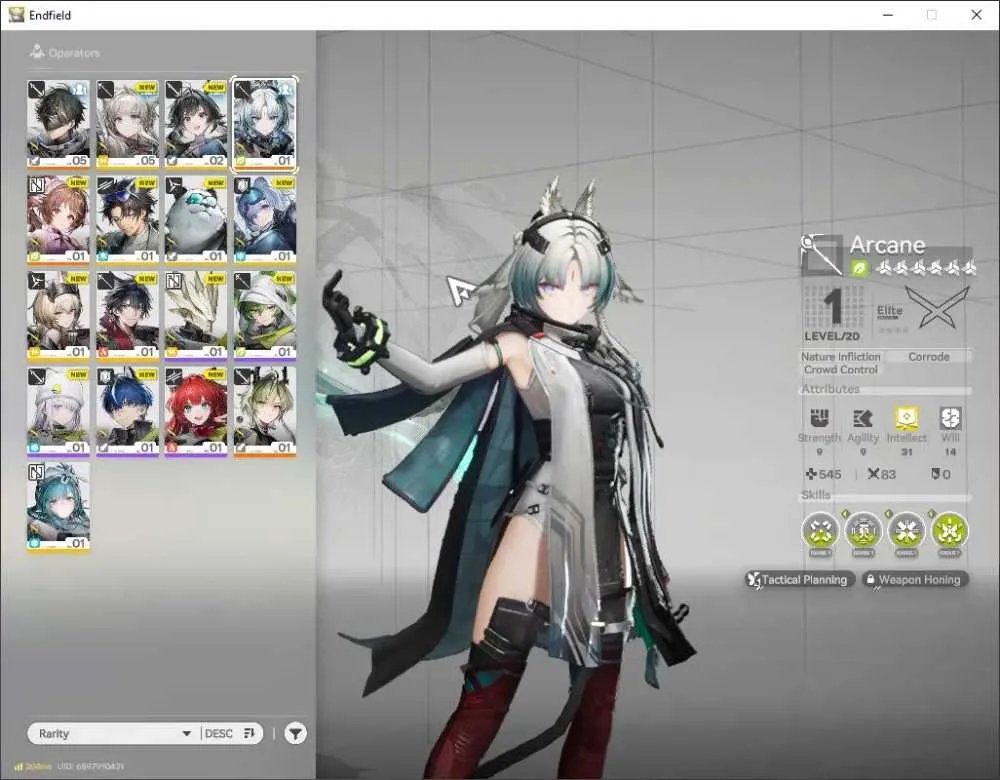Open the operator filter funnel icon
The image size is (1000, 780).
pyautogui.click(x=295, y=733)
